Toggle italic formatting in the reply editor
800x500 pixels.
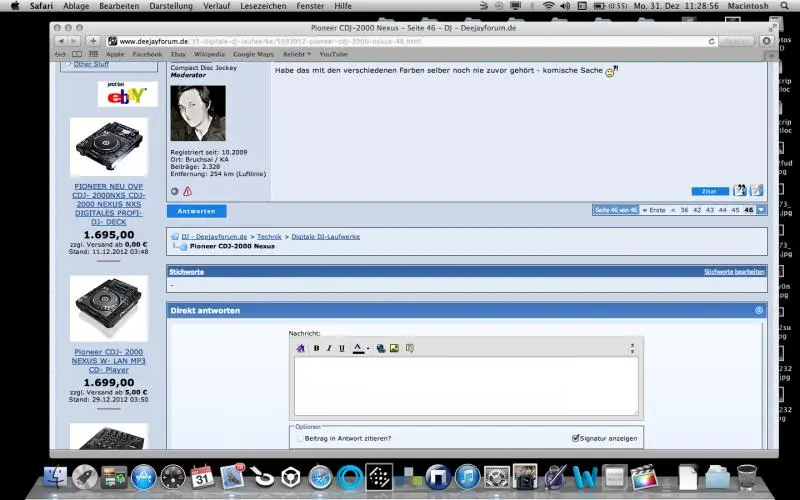point(329,348)
